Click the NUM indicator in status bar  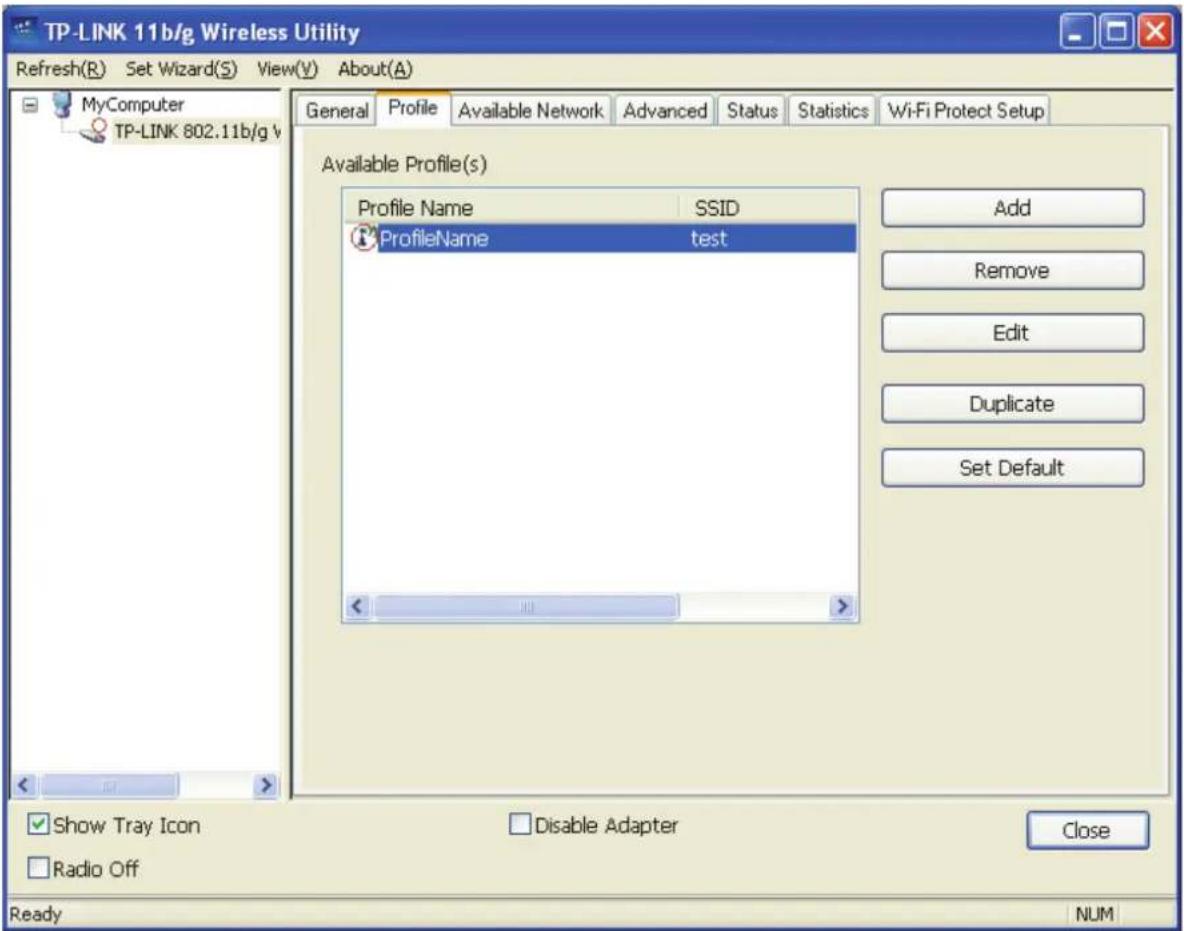click(x=1094, y=914)
